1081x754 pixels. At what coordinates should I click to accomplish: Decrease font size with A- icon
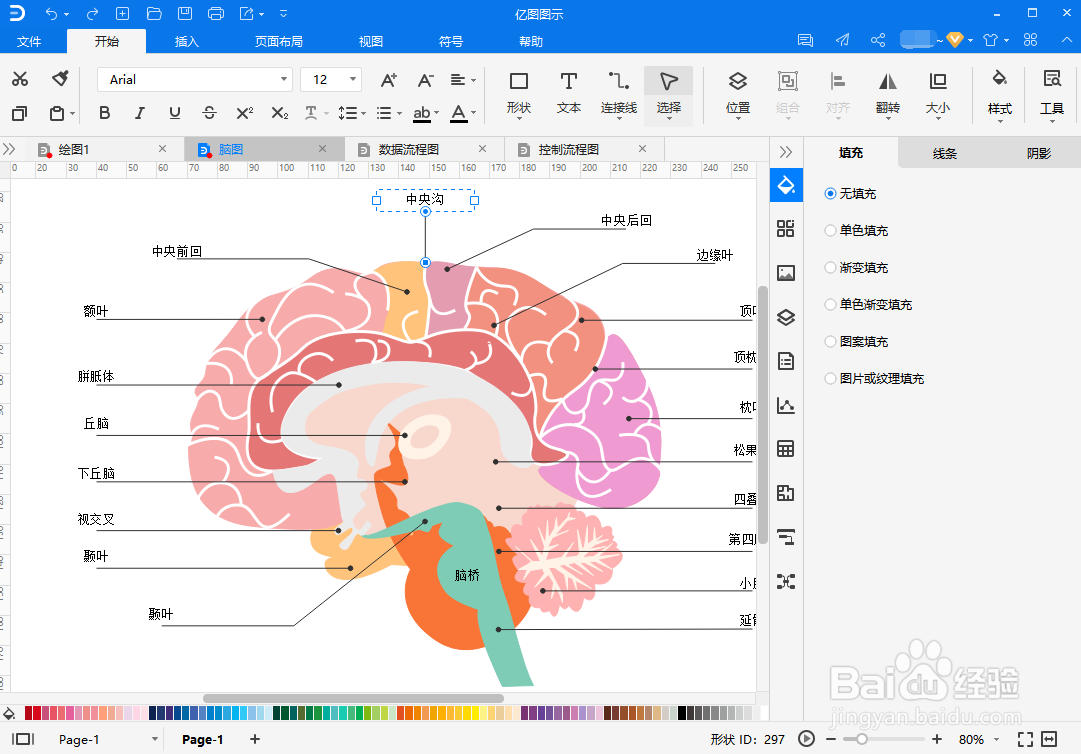(425, 80)
